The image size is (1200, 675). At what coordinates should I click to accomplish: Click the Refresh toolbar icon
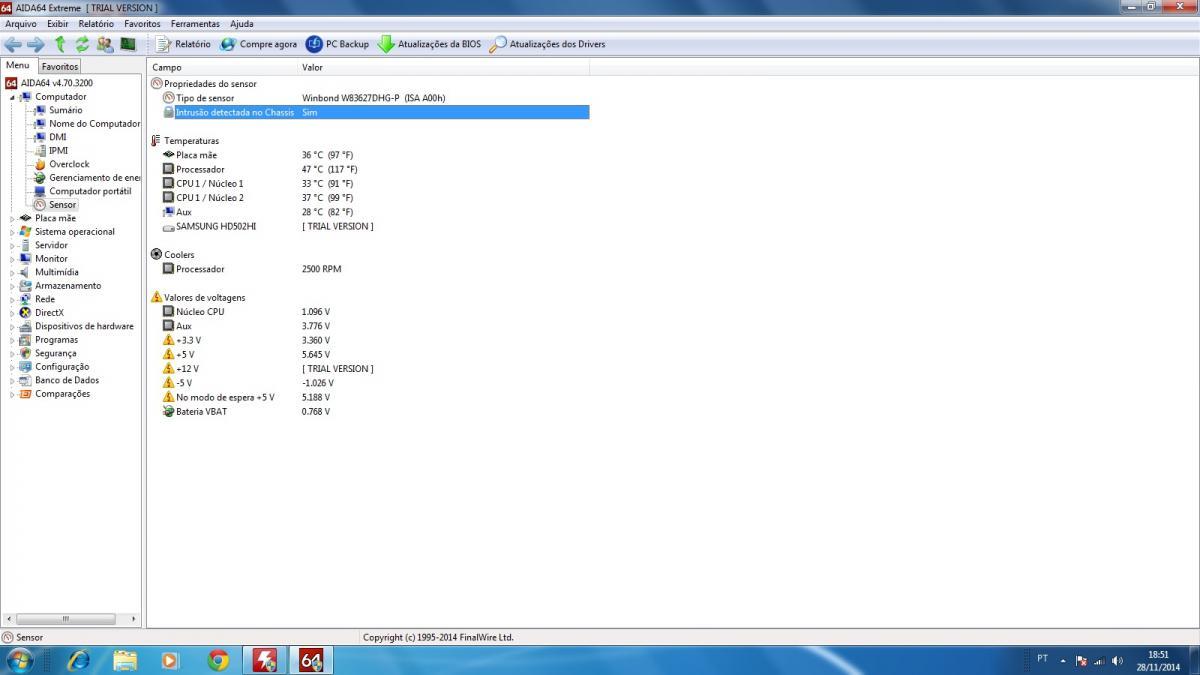82,44
